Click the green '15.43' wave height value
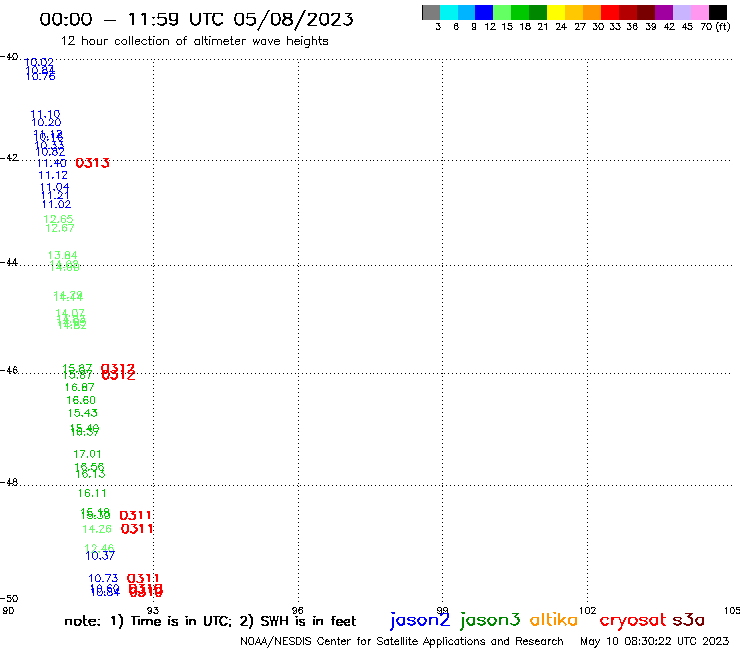 83,413
